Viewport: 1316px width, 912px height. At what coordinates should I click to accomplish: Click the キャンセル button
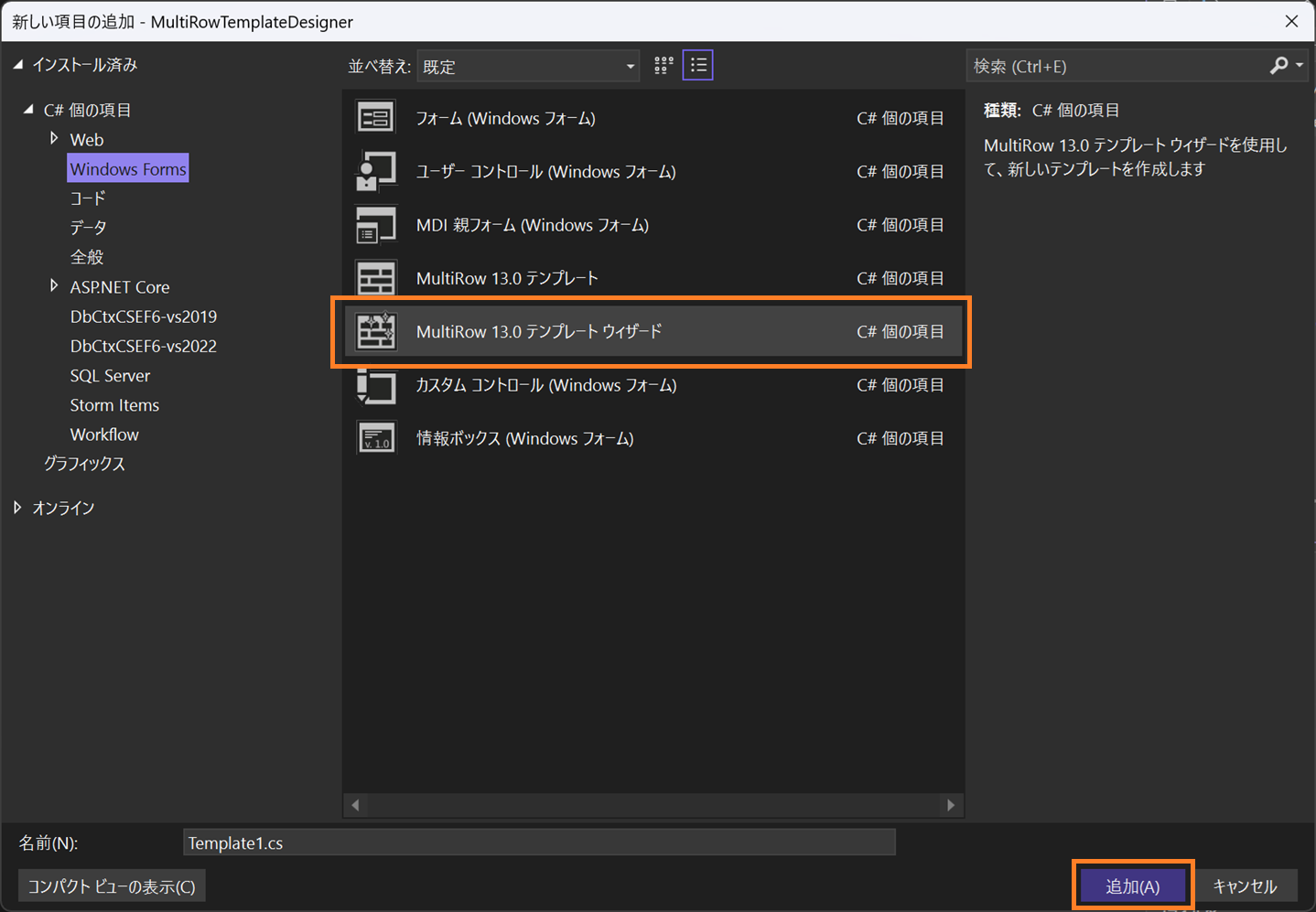pyautogui.click(x=1245, y=886)
